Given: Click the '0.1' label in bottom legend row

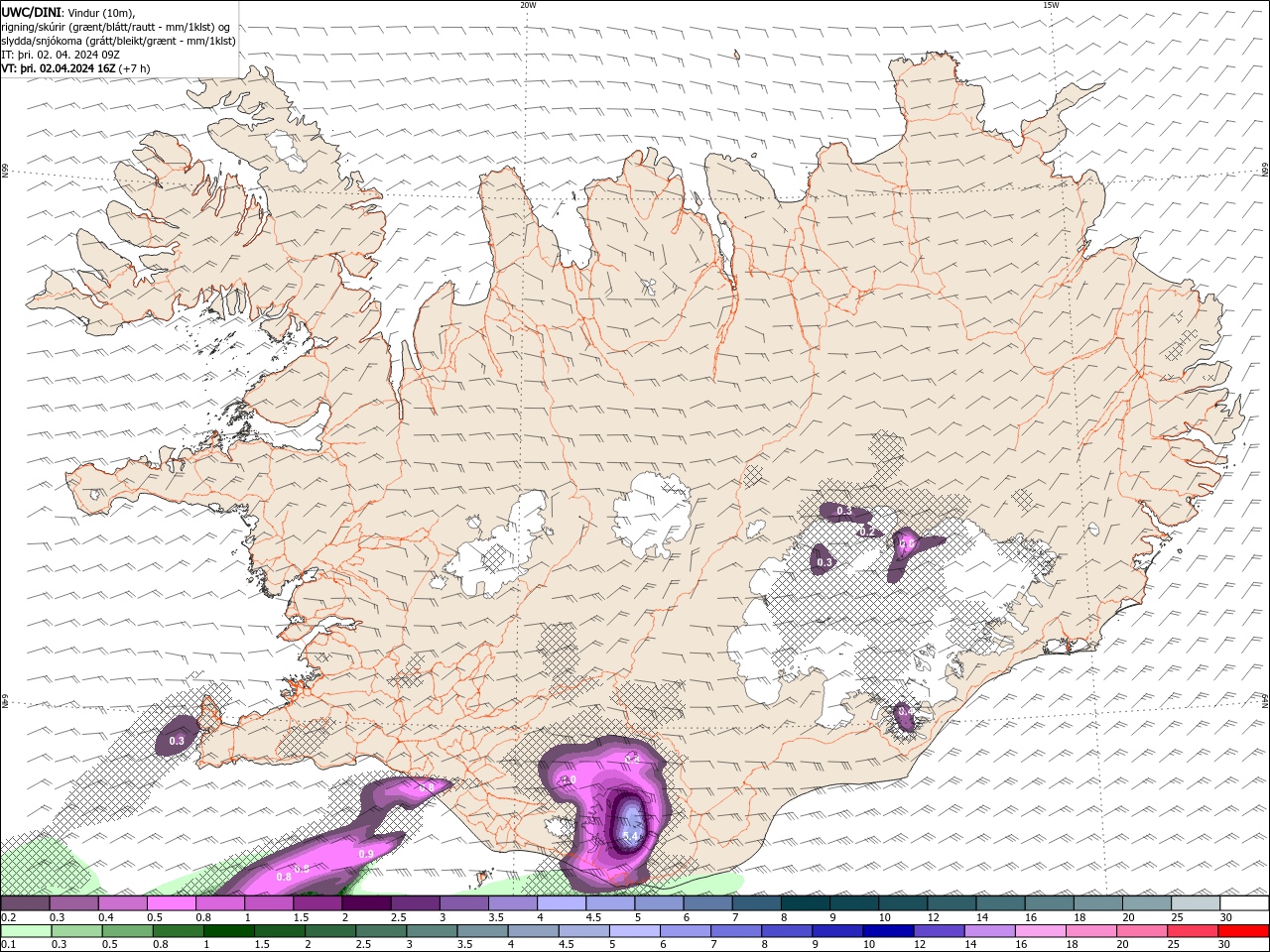Looking at the screenshot, I should 8,944.
